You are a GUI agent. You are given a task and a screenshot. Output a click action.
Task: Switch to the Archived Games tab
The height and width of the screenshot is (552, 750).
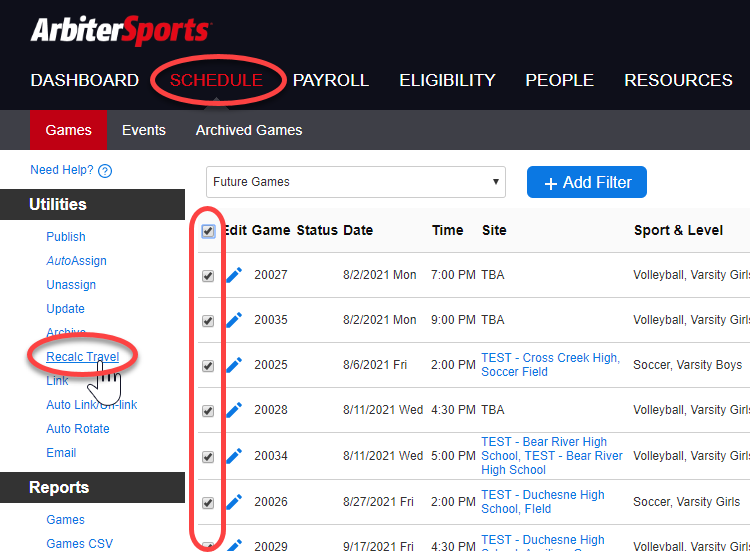tap(249, 130)
